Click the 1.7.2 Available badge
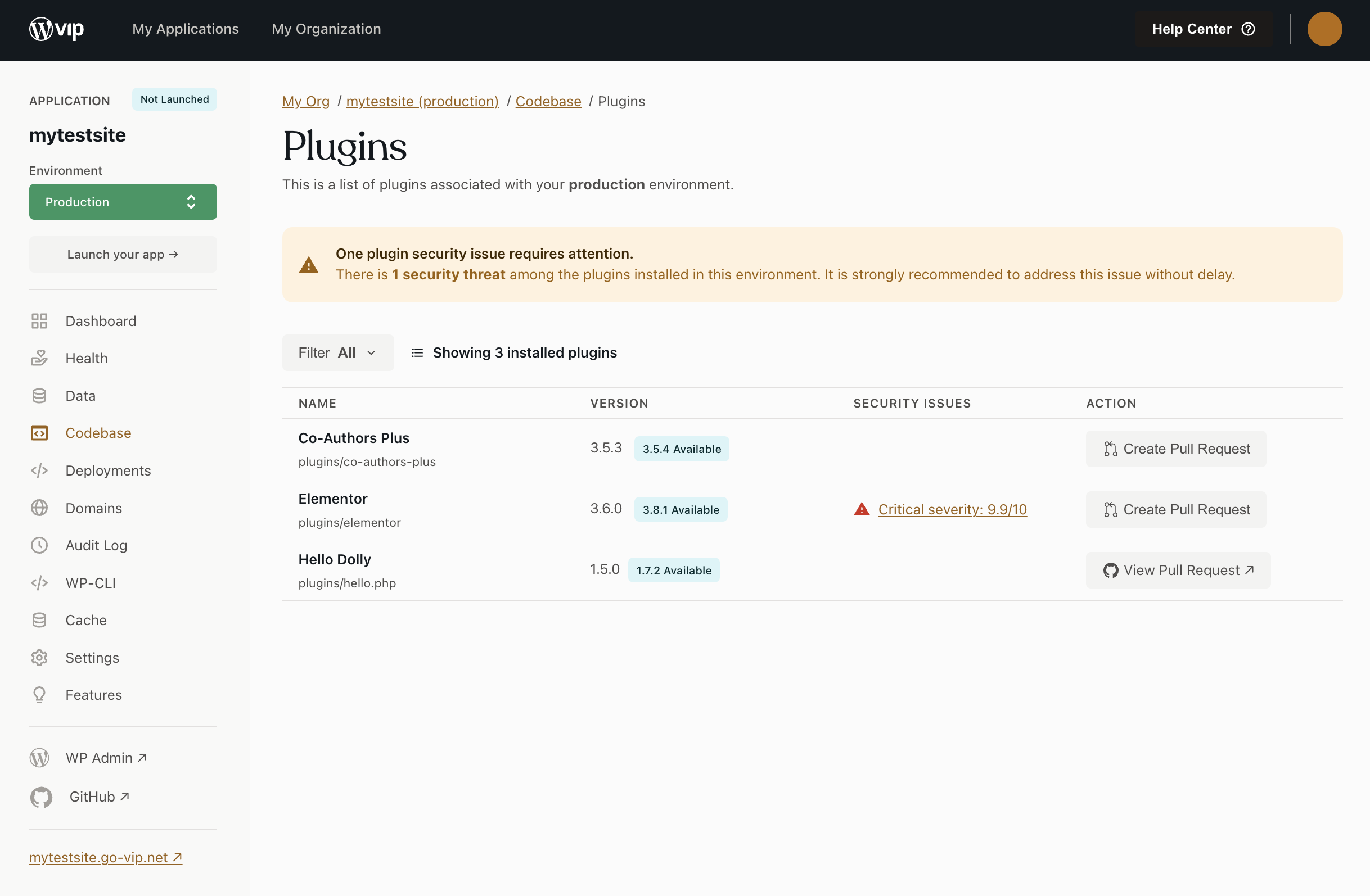 pyautogui.click(x=674, y=571)
